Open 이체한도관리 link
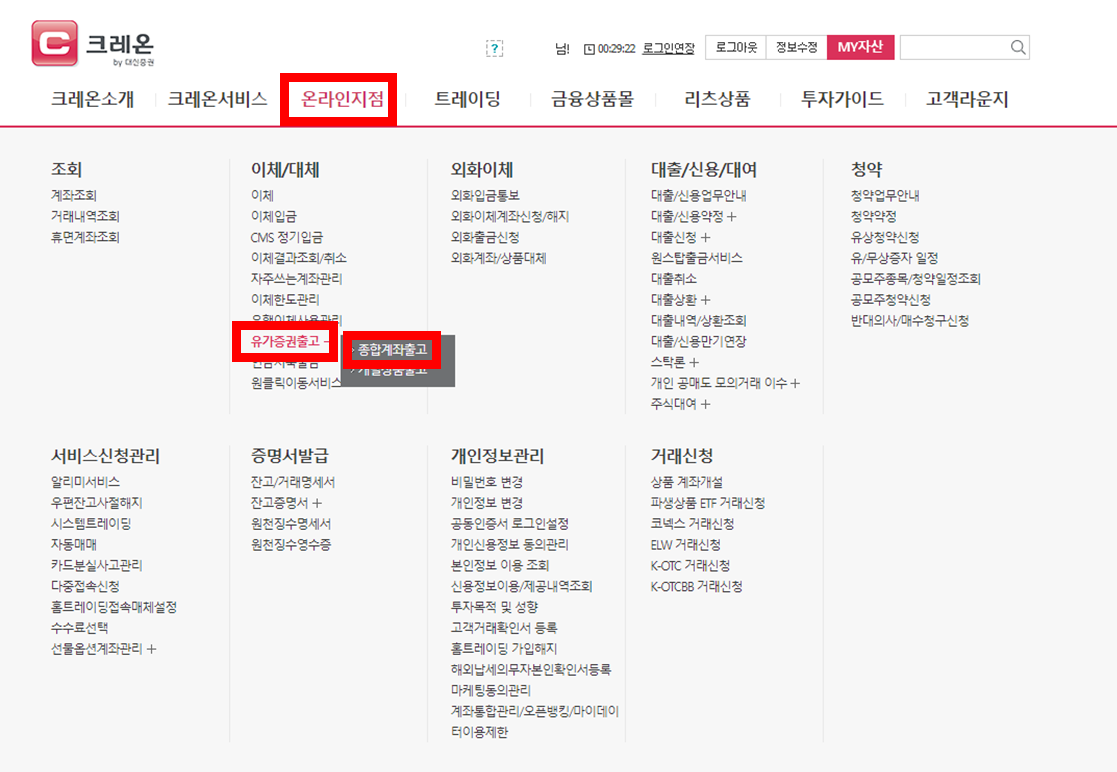Screen dimensions: 1117x772 [285, 300]
